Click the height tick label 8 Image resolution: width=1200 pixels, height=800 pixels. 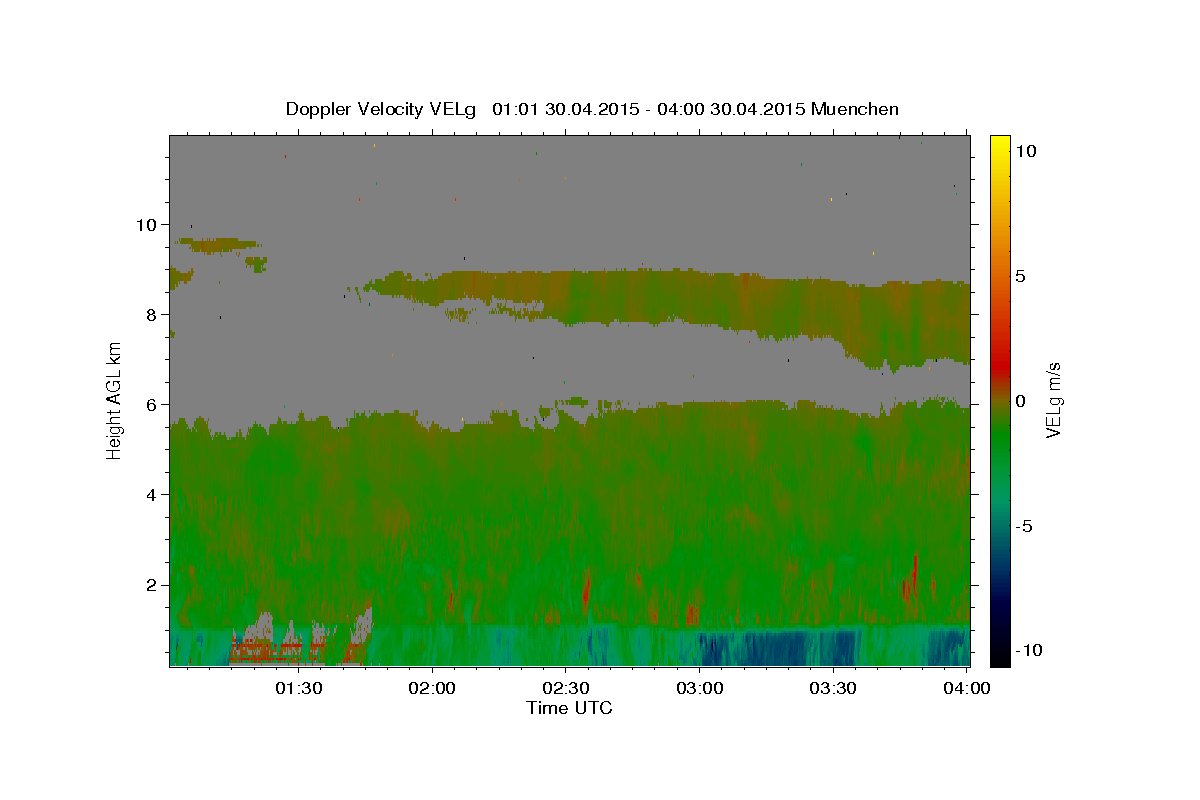152,314
